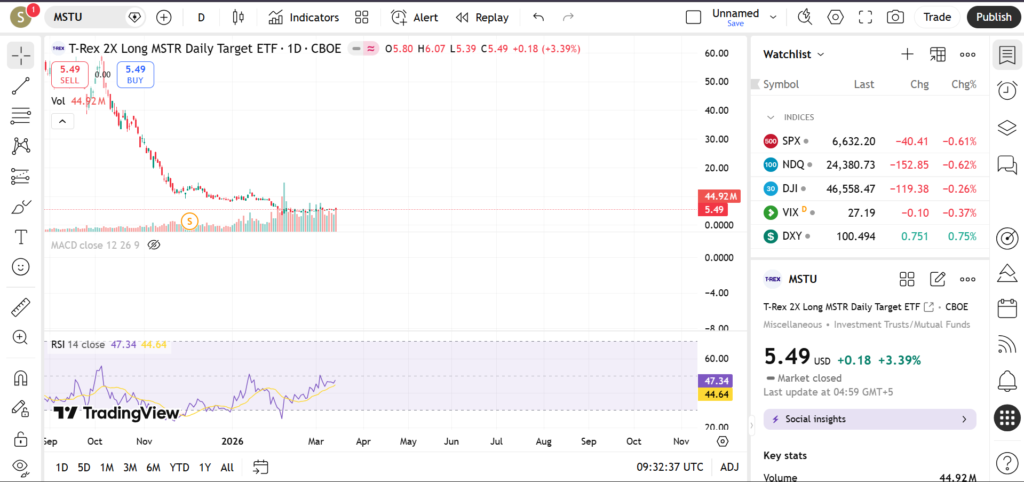
Task: Click the Take Snapshot camera icon
Action: (895, 17)
